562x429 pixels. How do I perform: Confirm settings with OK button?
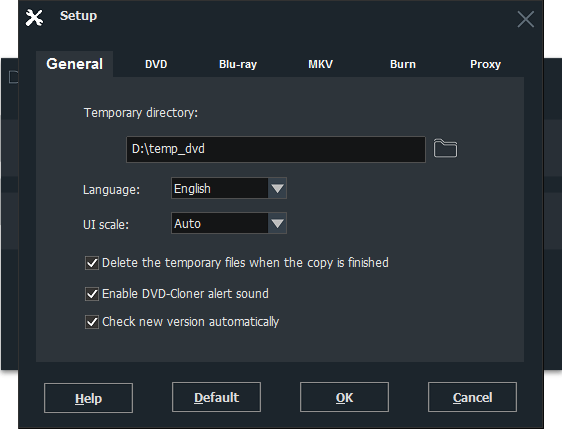pyautogui.click(x=344, y=397)
